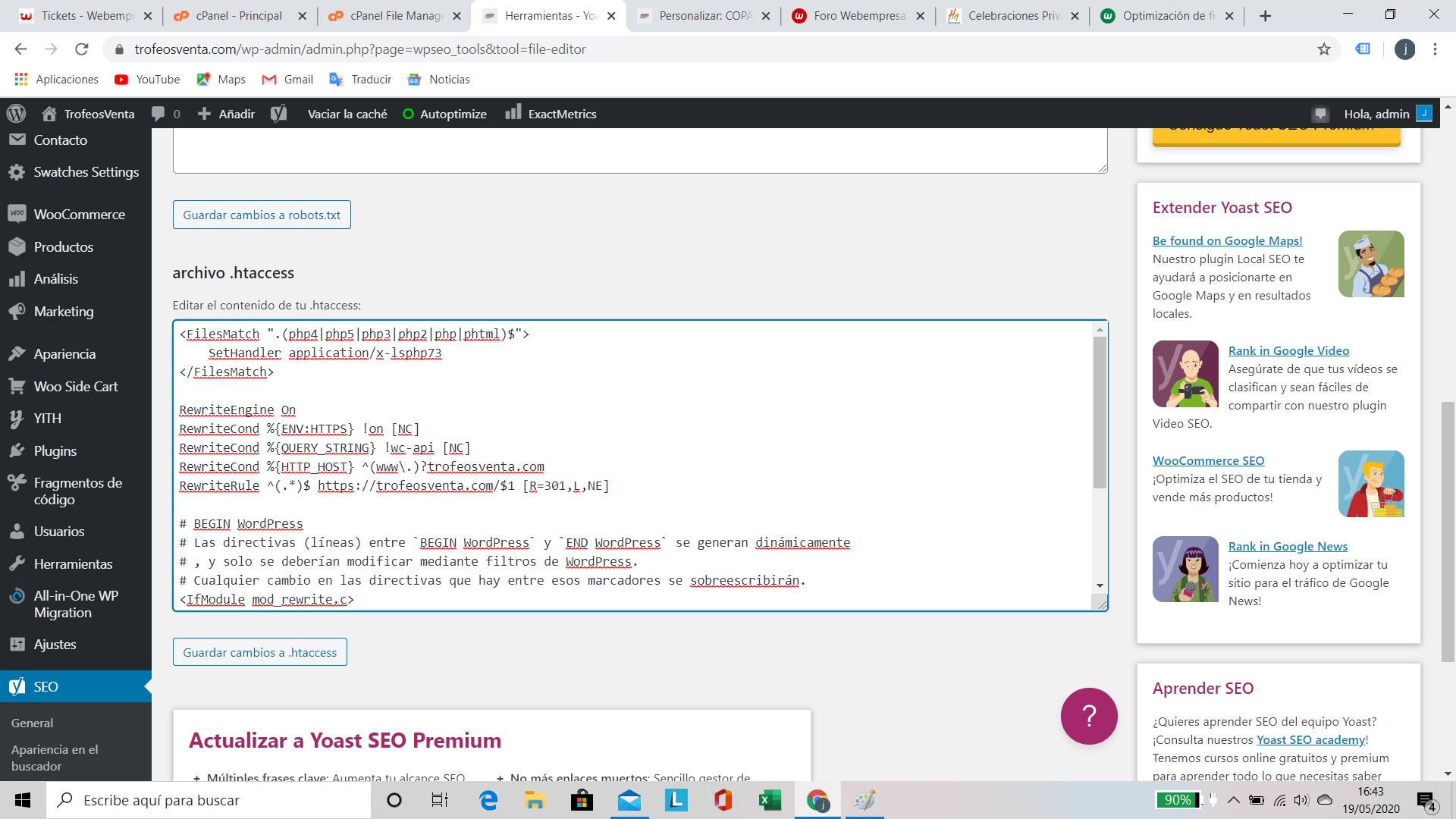This screenshot has width=1456, height=819.
Task: Open Excel from the taskbar
Action: click(x=770, y=800)
